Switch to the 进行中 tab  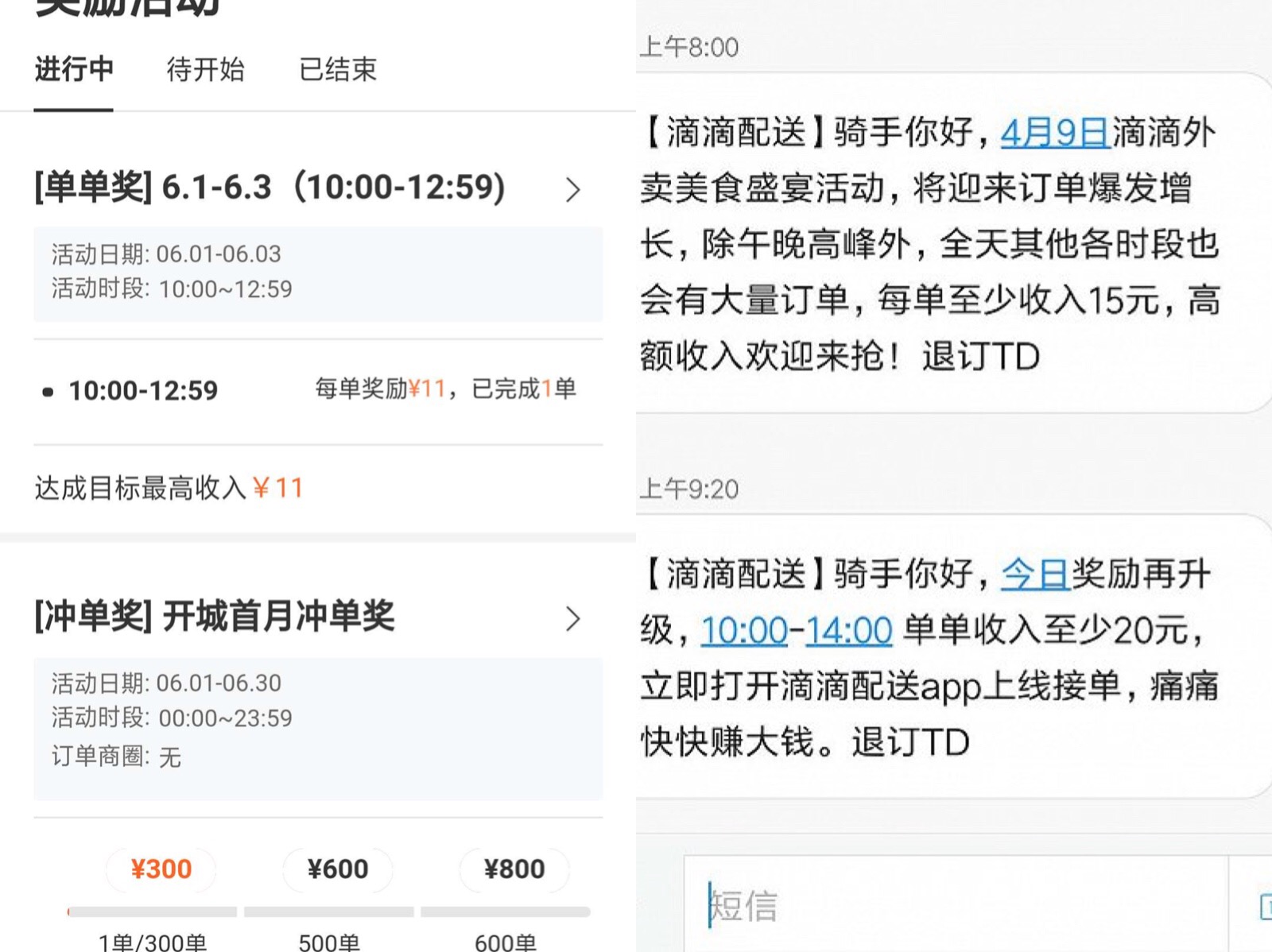tap(74, 70)
